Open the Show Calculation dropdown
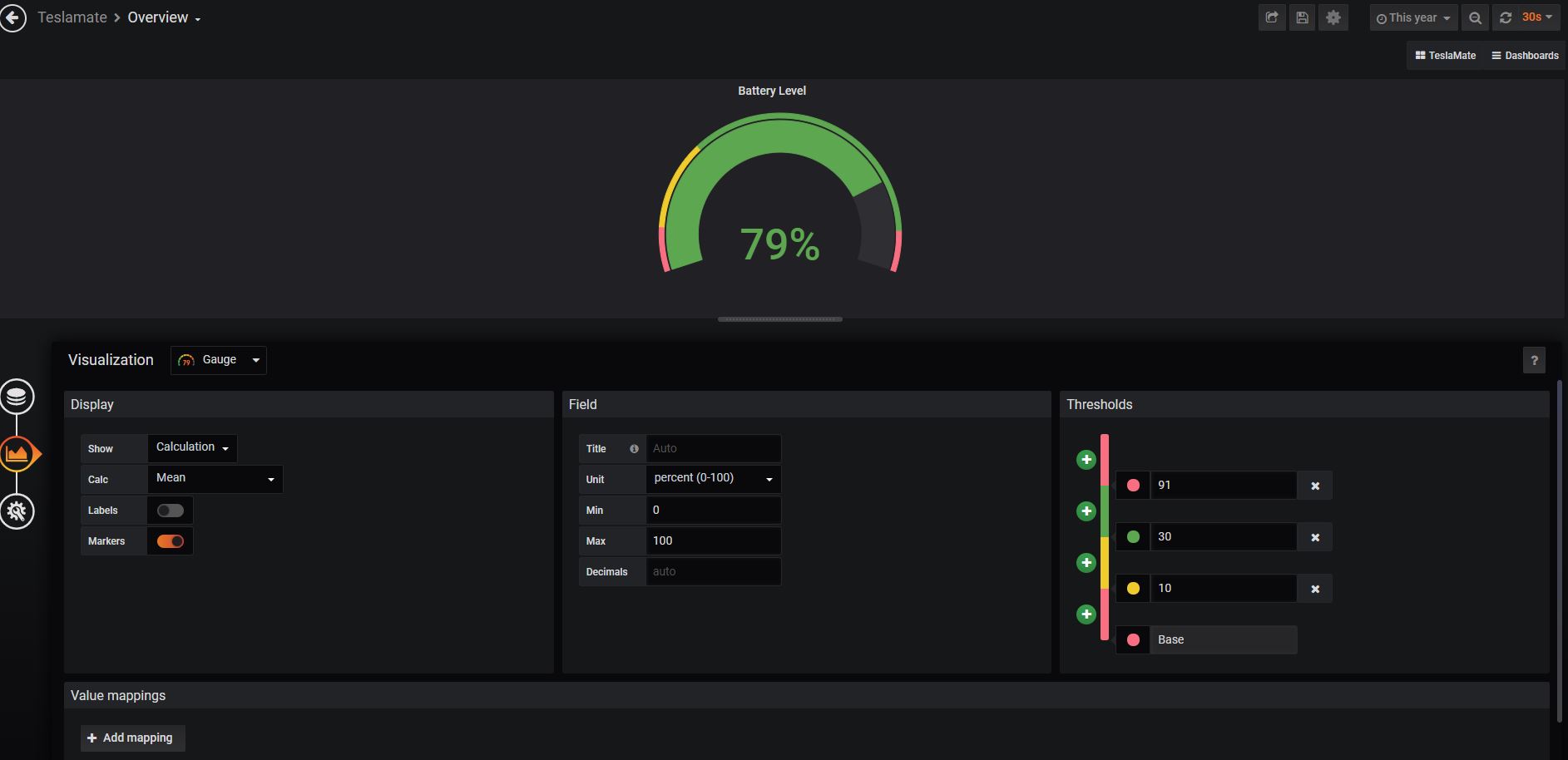This screenshot has height=760, width=1568. click(192, 448)
